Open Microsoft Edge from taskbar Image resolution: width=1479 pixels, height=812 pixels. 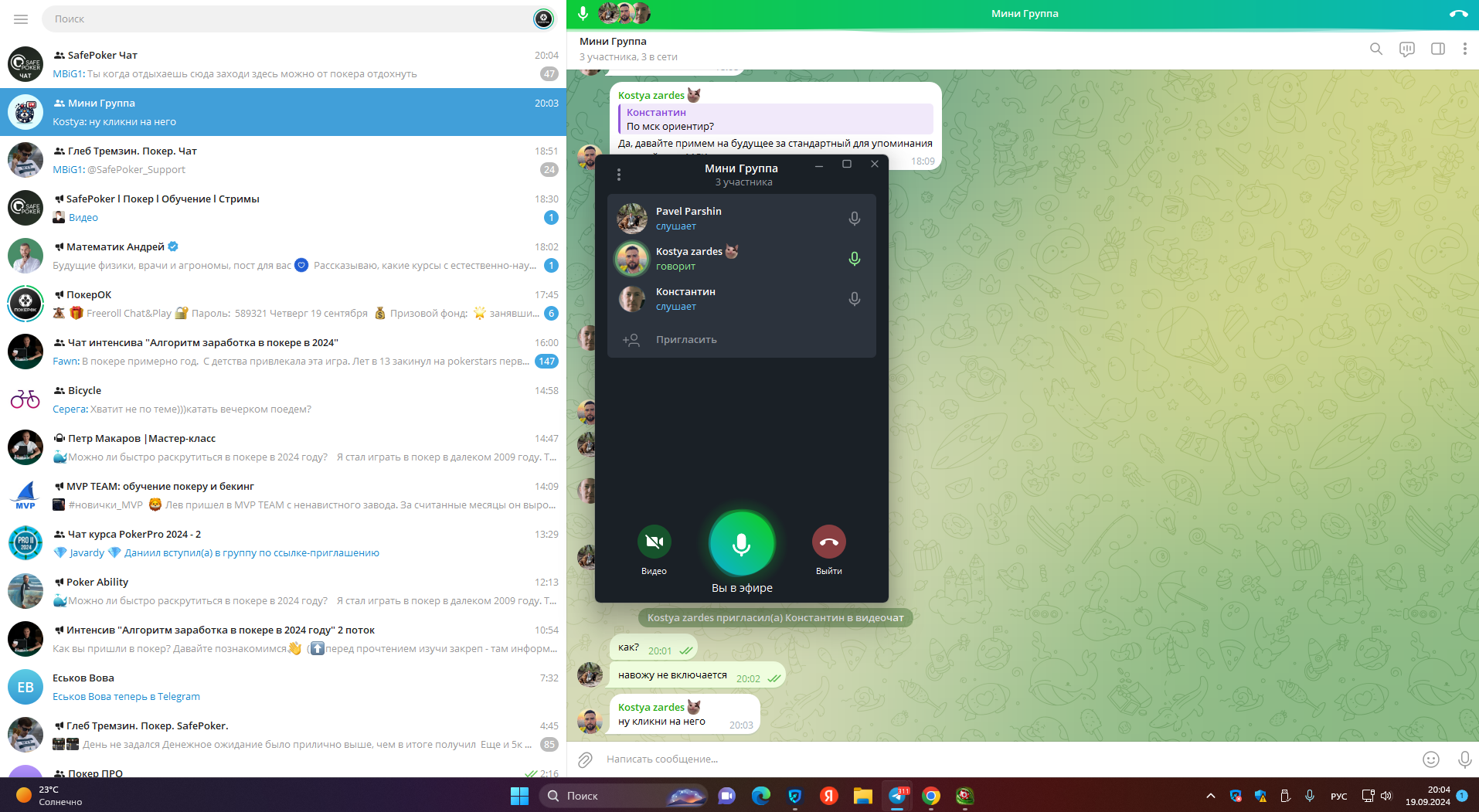pos(761,796)
